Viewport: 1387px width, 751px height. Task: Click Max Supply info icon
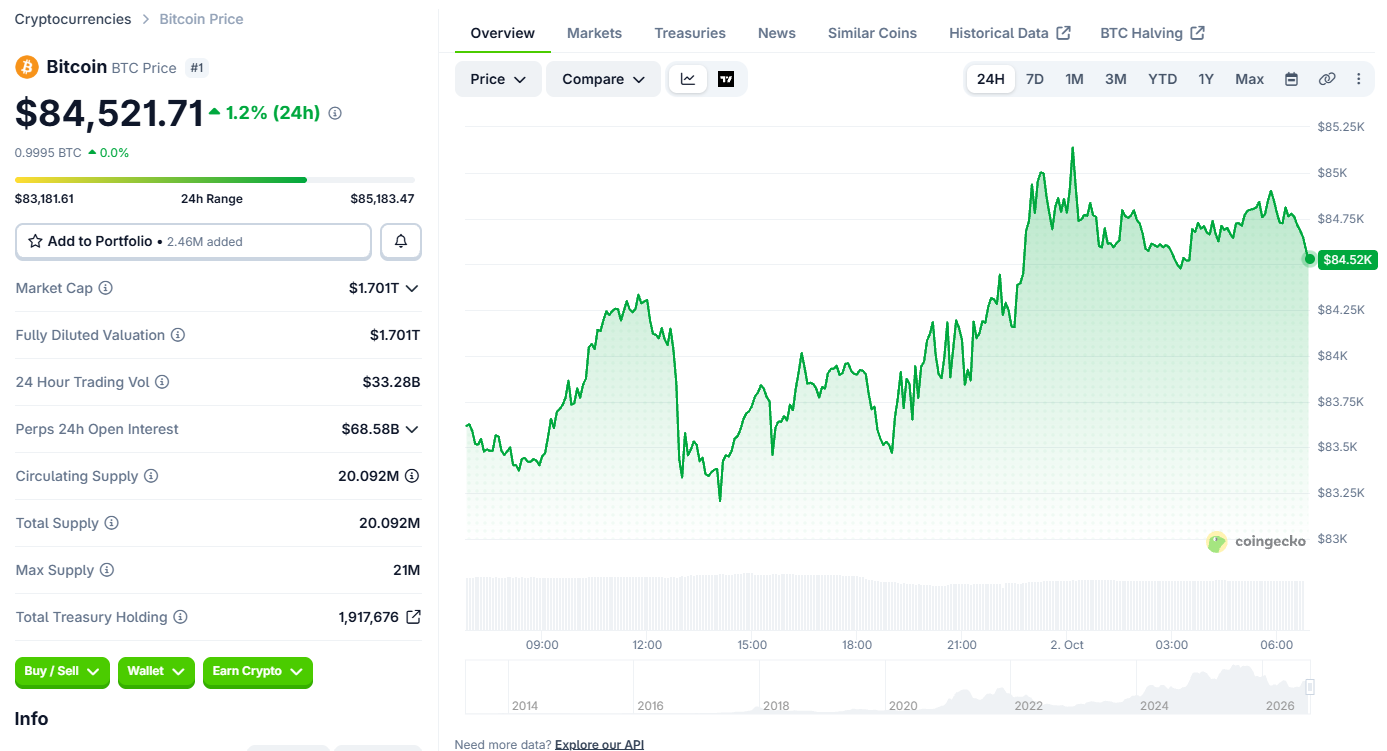[107, 570]
